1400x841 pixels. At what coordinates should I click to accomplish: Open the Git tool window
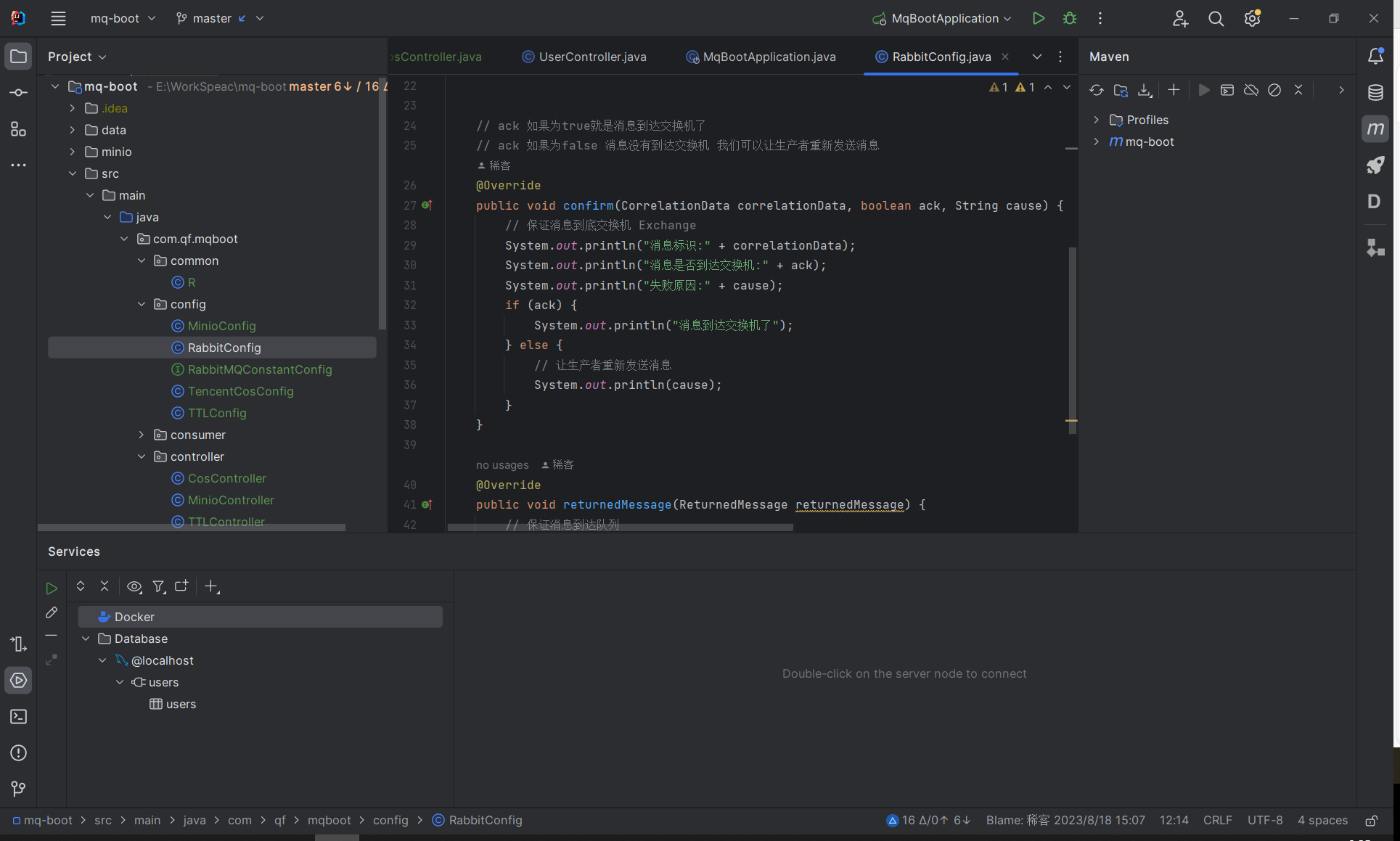19,789
